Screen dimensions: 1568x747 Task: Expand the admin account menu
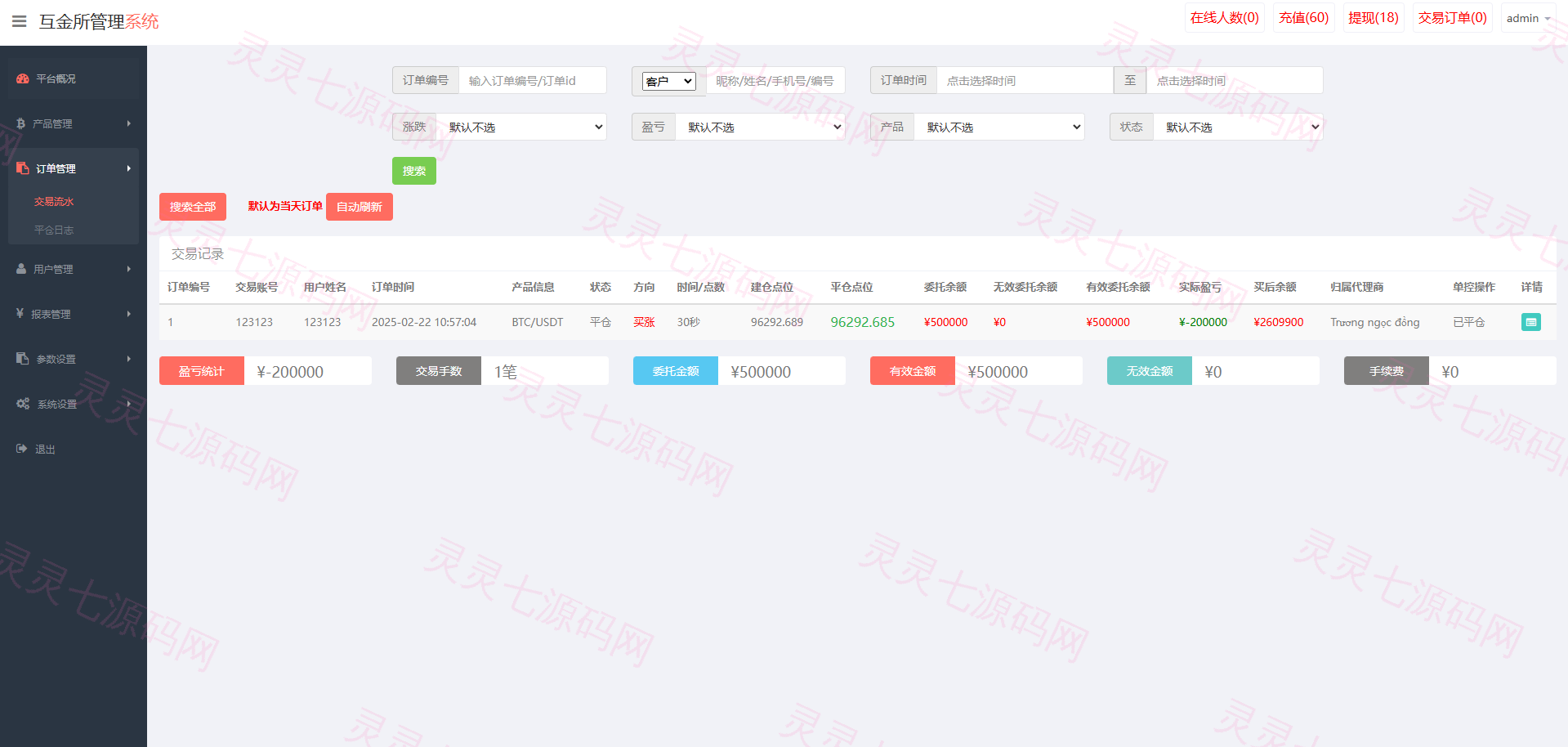tap(1528, 18)
